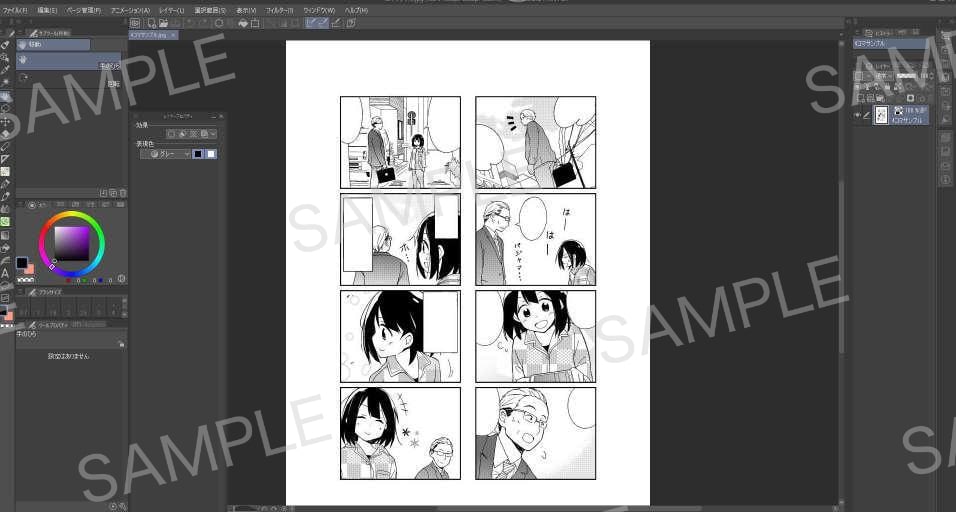This screenshot has height=512, width=956.
Task: Select the 4コマサンプル layer name
Action: point(908,120)
